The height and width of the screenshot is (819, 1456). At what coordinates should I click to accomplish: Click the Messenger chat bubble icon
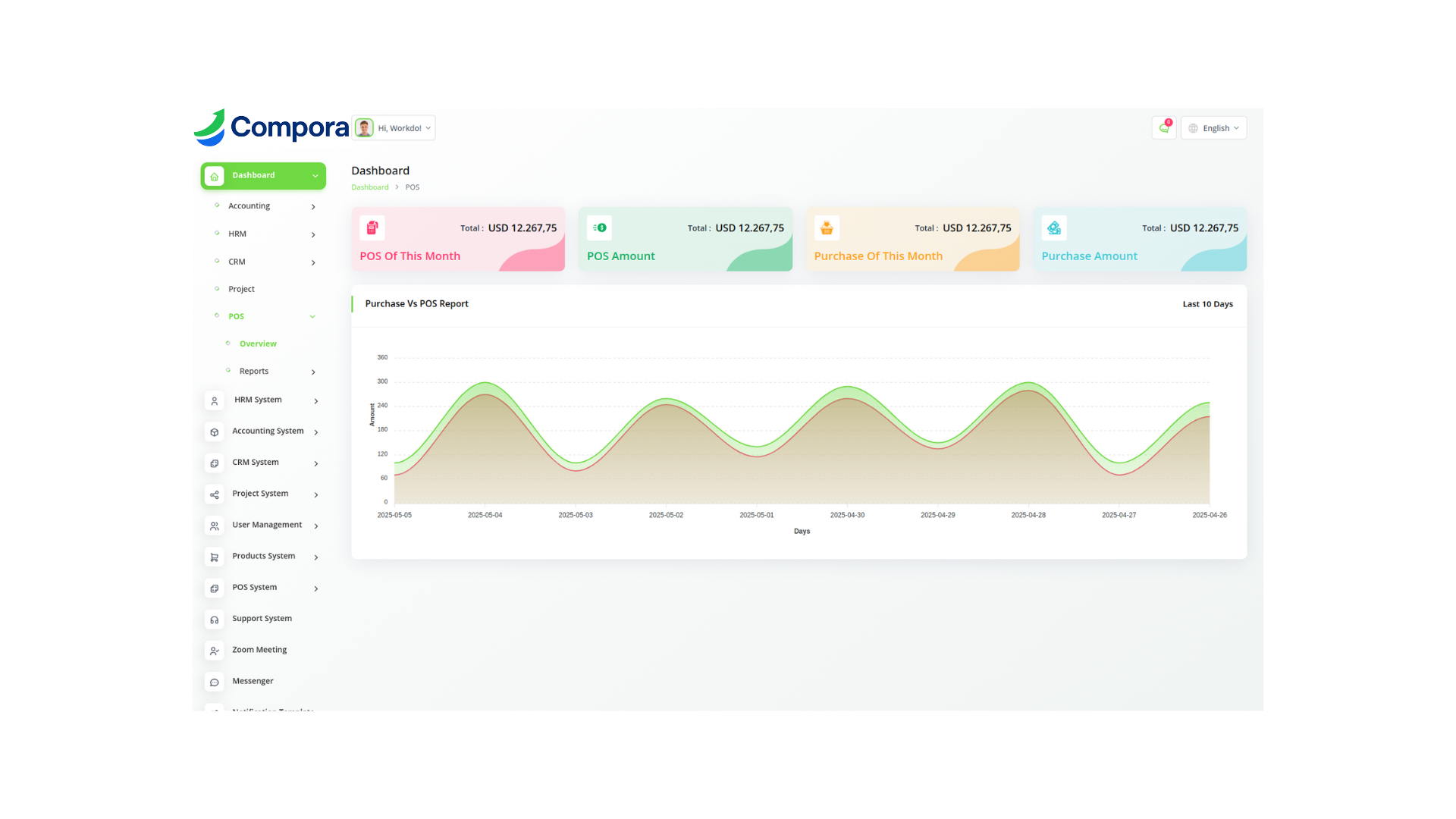(215, 682)
